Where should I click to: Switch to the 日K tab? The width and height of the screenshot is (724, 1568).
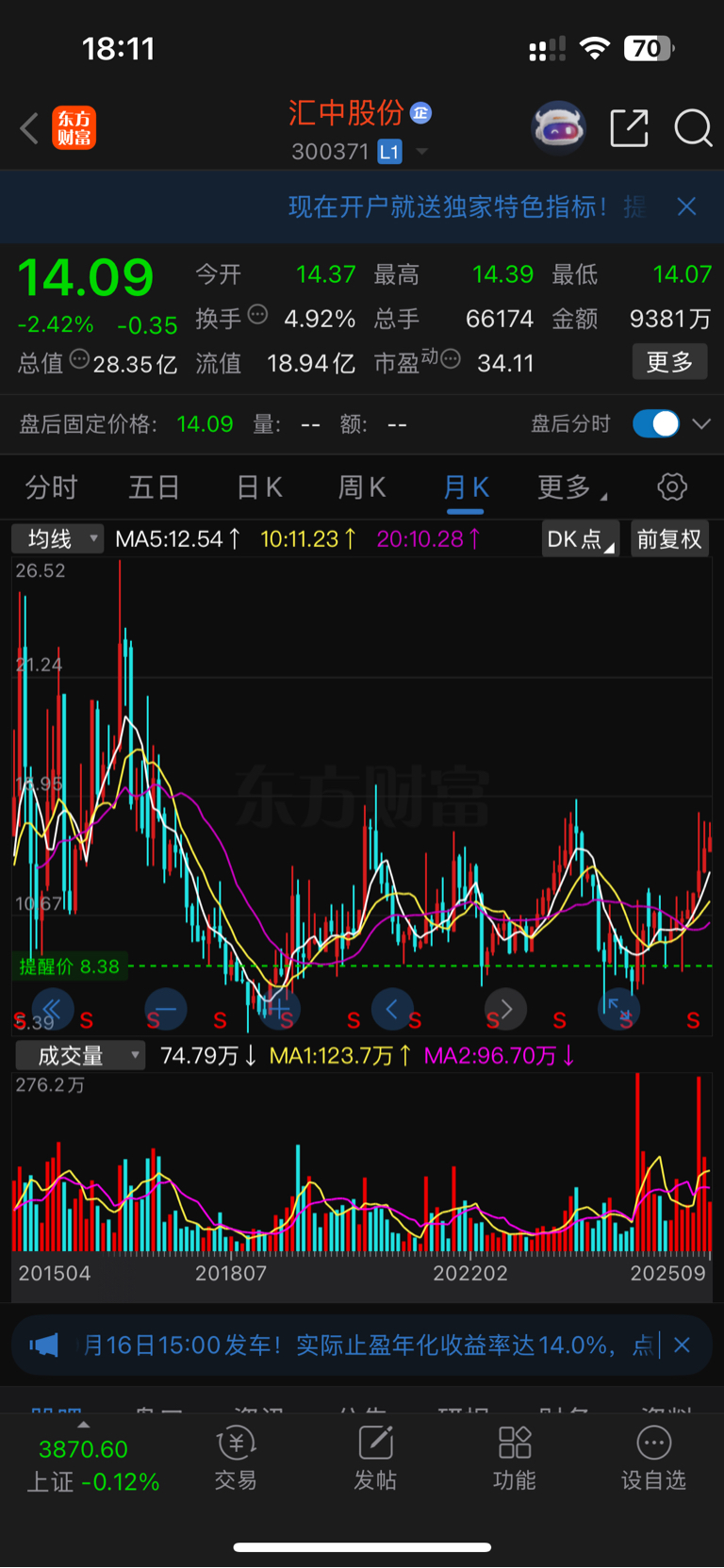tap(259, 487)
